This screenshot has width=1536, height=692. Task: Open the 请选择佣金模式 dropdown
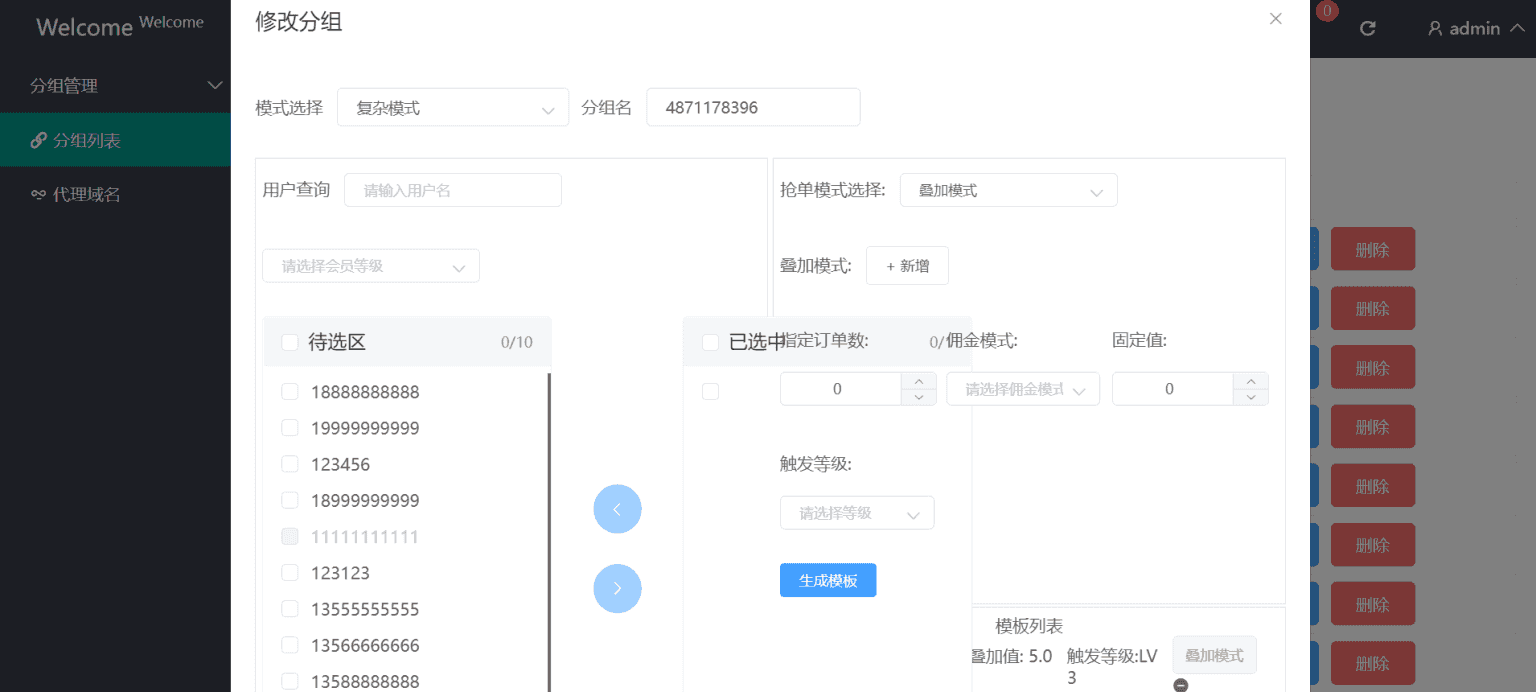[x=1023, y=389]
